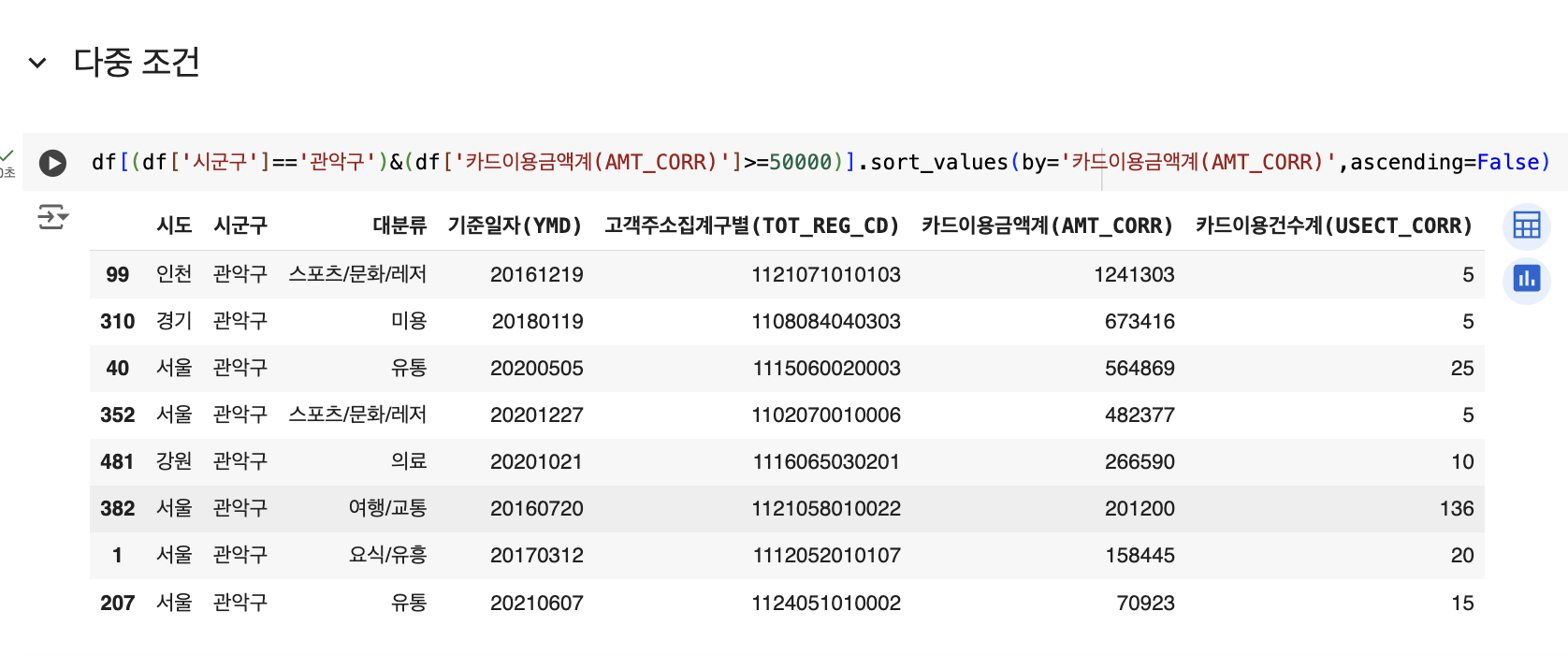Click usage count 10 in row 481

click(x=1462, y=461)
